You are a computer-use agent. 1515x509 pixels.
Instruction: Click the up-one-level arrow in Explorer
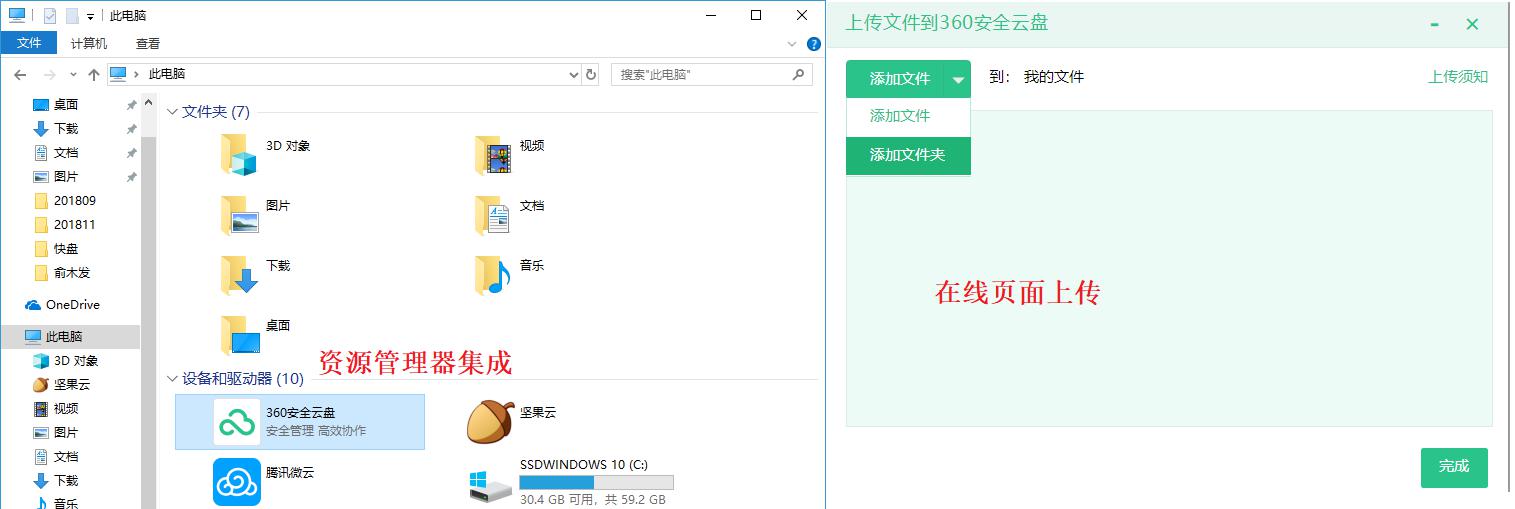94,74
